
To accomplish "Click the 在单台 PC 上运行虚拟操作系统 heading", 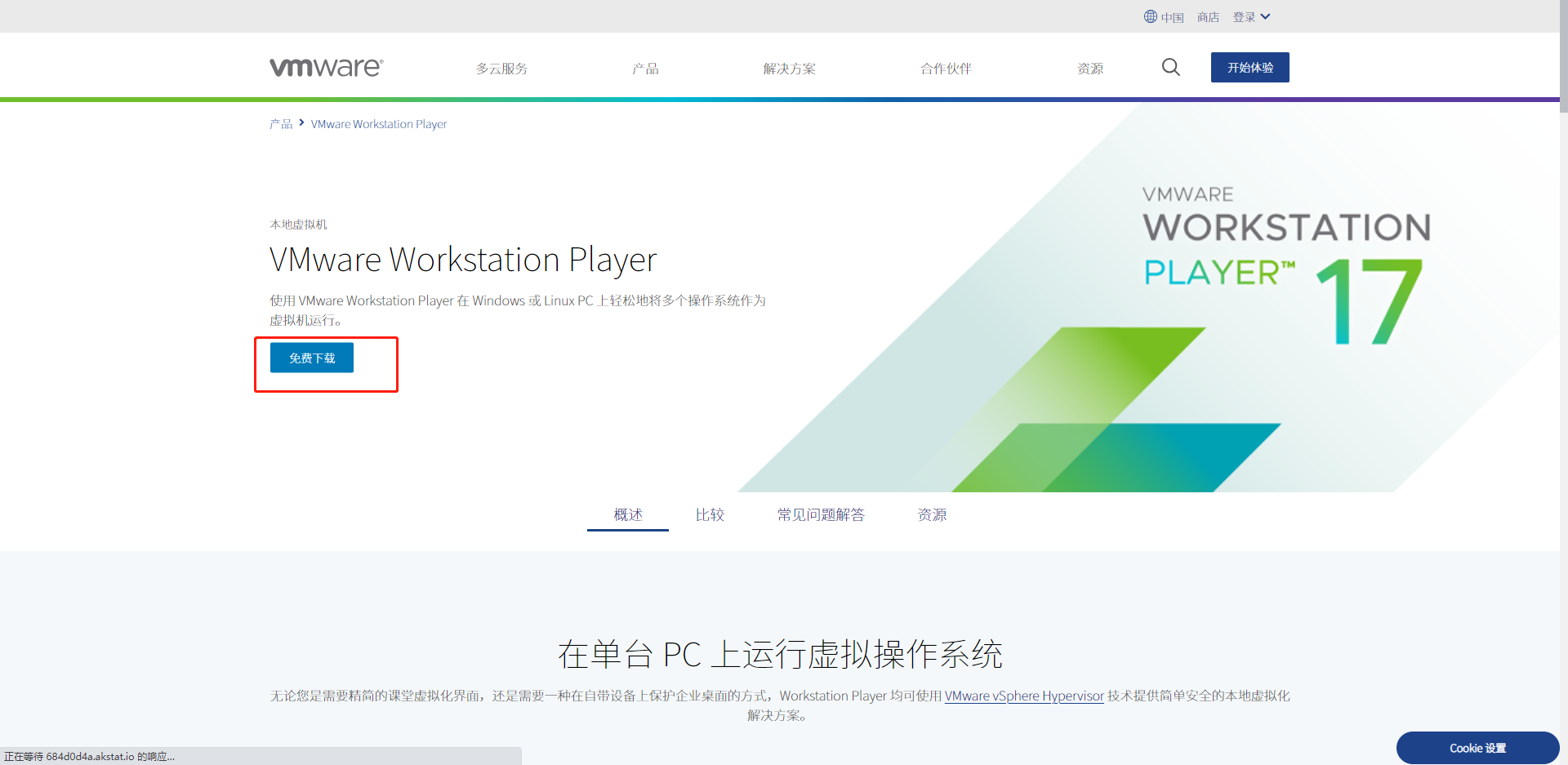I will coord(780,654).
